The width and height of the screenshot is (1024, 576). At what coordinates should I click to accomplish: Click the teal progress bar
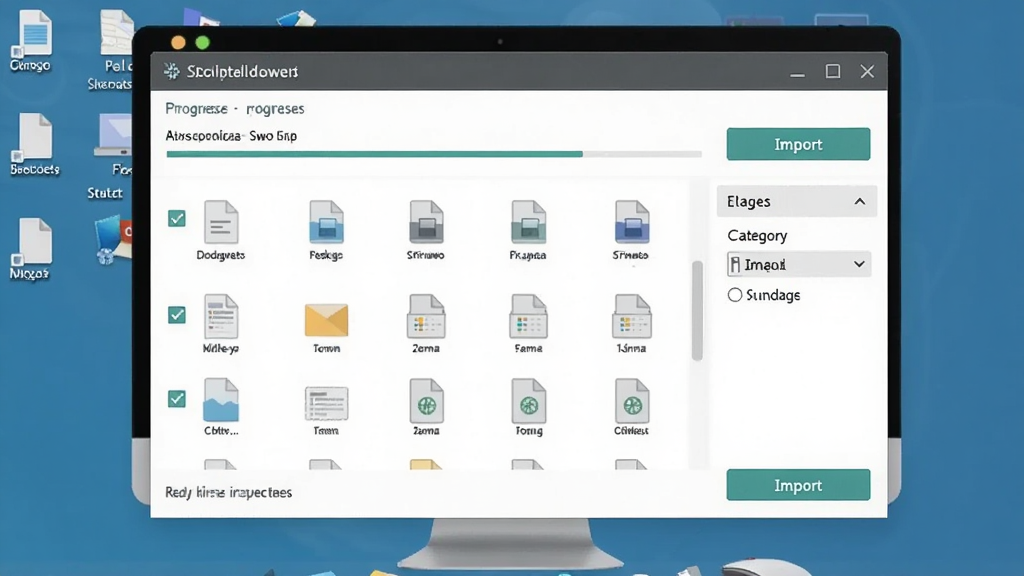click(x=434, y=154)
